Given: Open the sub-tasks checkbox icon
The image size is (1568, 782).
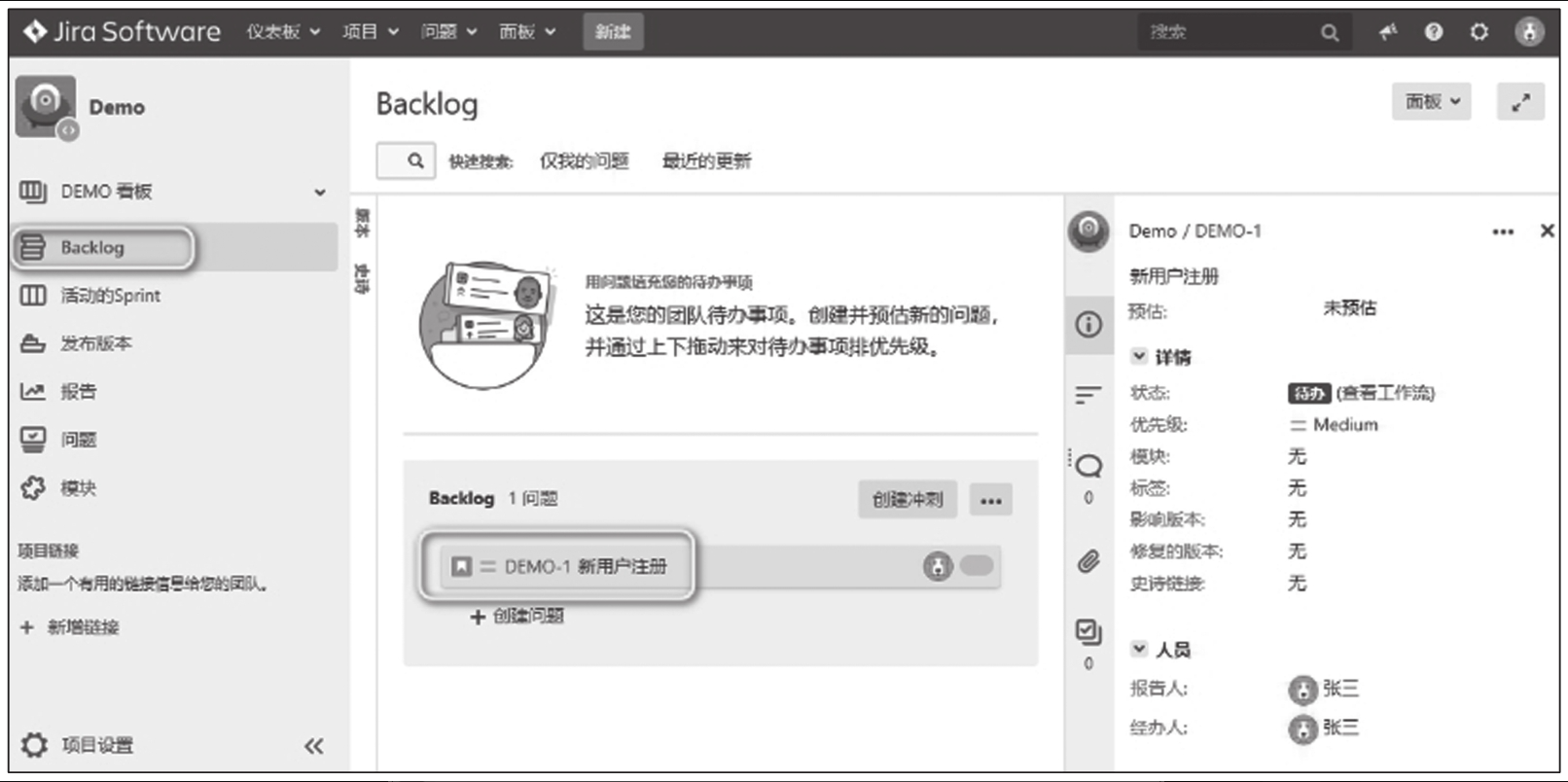Looking at the screenshot, I should click(x=1088, y=632).
